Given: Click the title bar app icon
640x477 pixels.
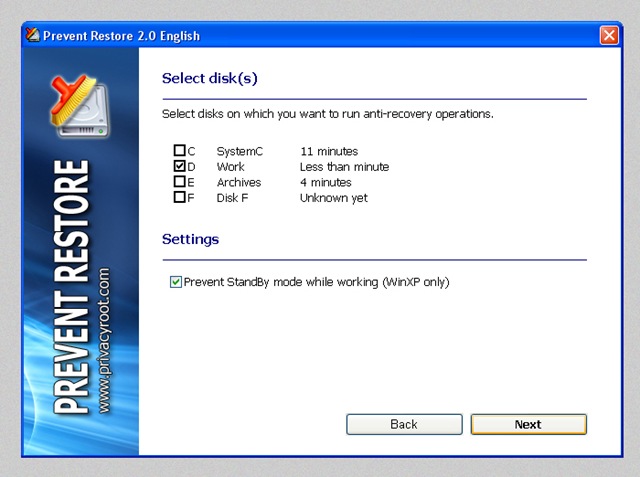Looking at the screenshot, I should pyautogui.click(x=33, y=35).
